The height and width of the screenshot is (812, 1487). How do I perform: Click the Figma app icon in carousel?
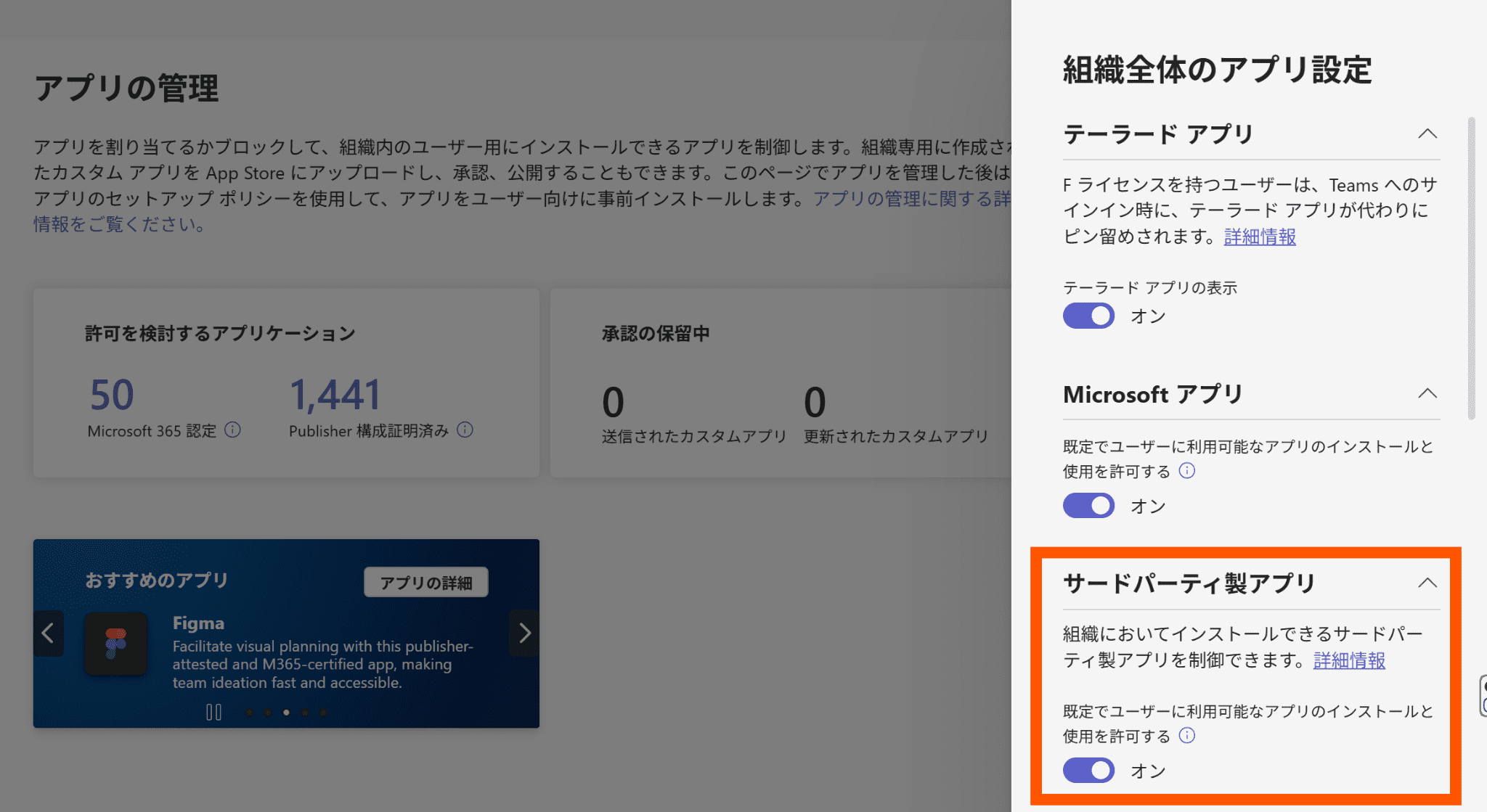pos(116,644)
